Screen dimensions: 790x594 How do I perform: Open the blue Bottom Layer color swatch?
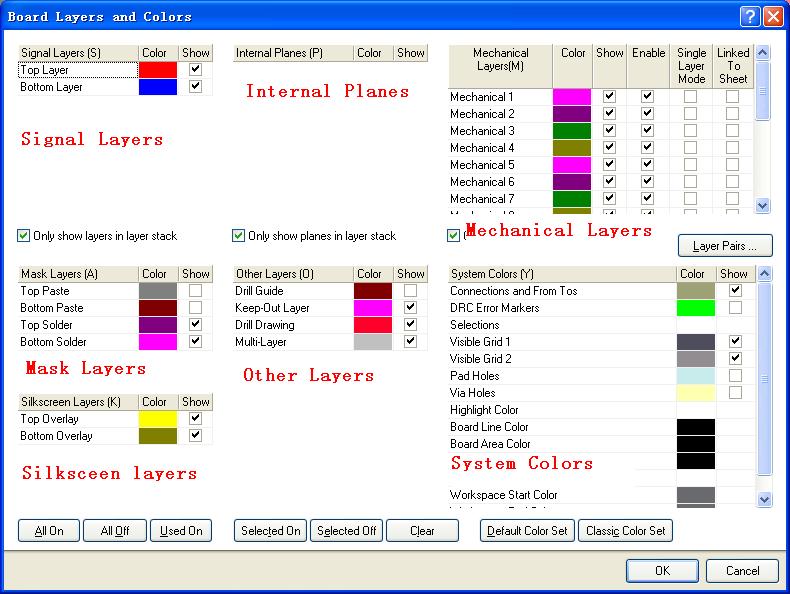coord(158,87)
